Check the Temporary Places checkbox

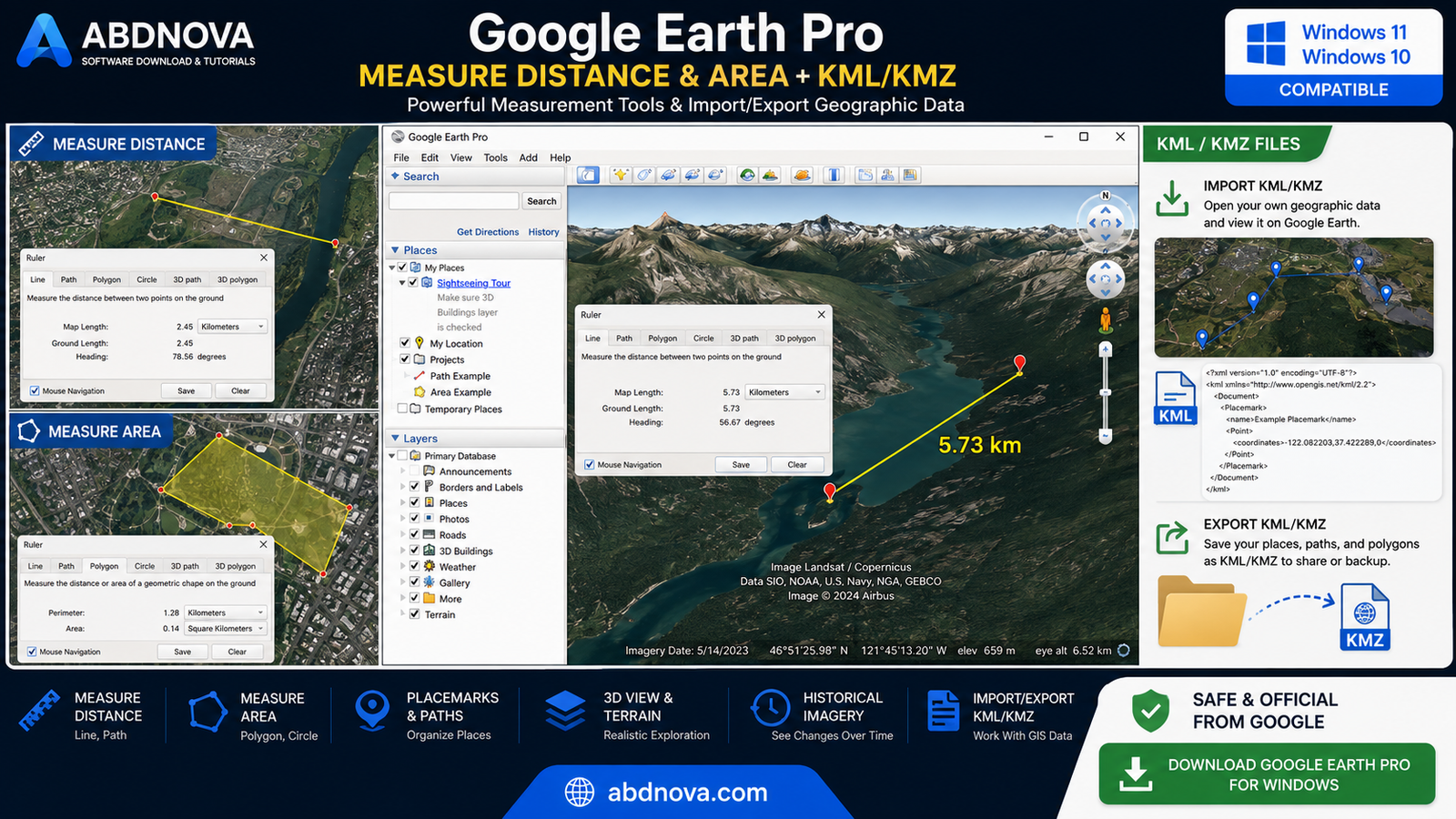tap(402, 409)
